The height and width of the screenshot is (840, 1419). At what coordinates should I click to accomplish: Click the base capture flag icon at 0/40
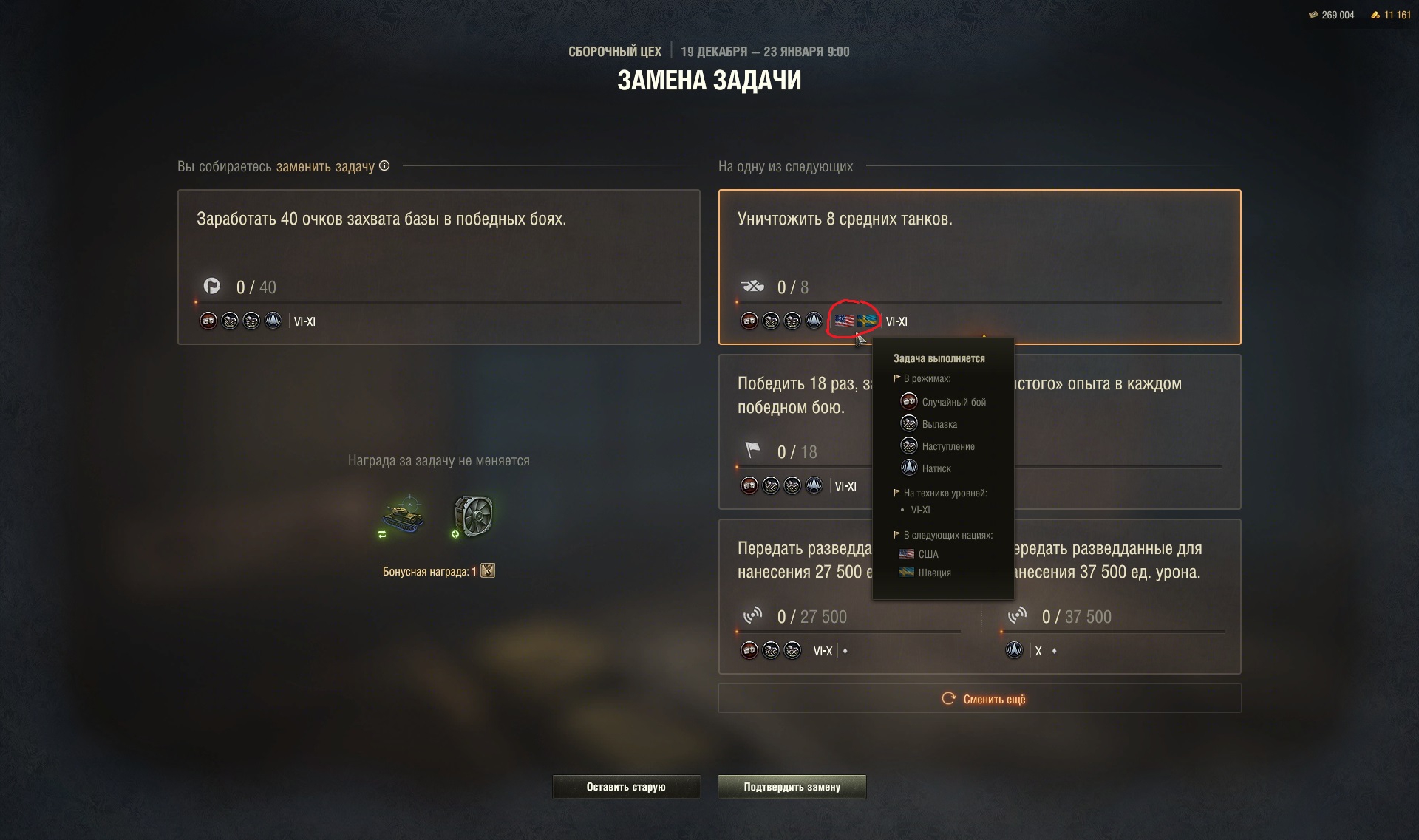point(212,286)
